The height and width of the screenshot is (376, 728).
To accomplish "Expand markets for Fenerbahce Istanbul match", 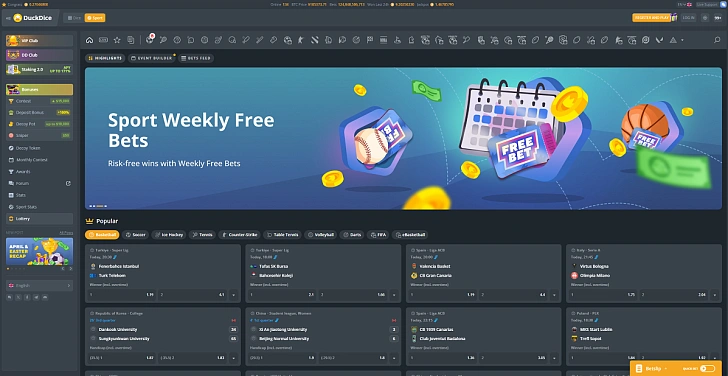I will coord(233,294).
